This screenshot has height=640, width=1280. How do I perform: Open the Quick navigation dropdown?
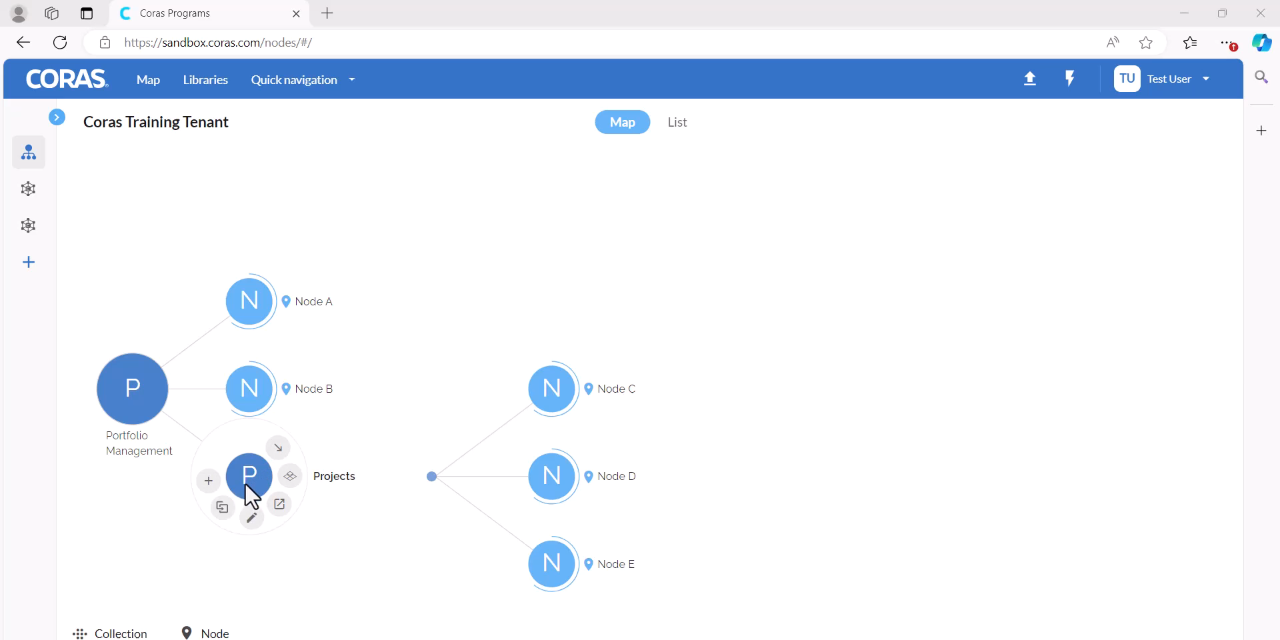[x=303, y=80]
